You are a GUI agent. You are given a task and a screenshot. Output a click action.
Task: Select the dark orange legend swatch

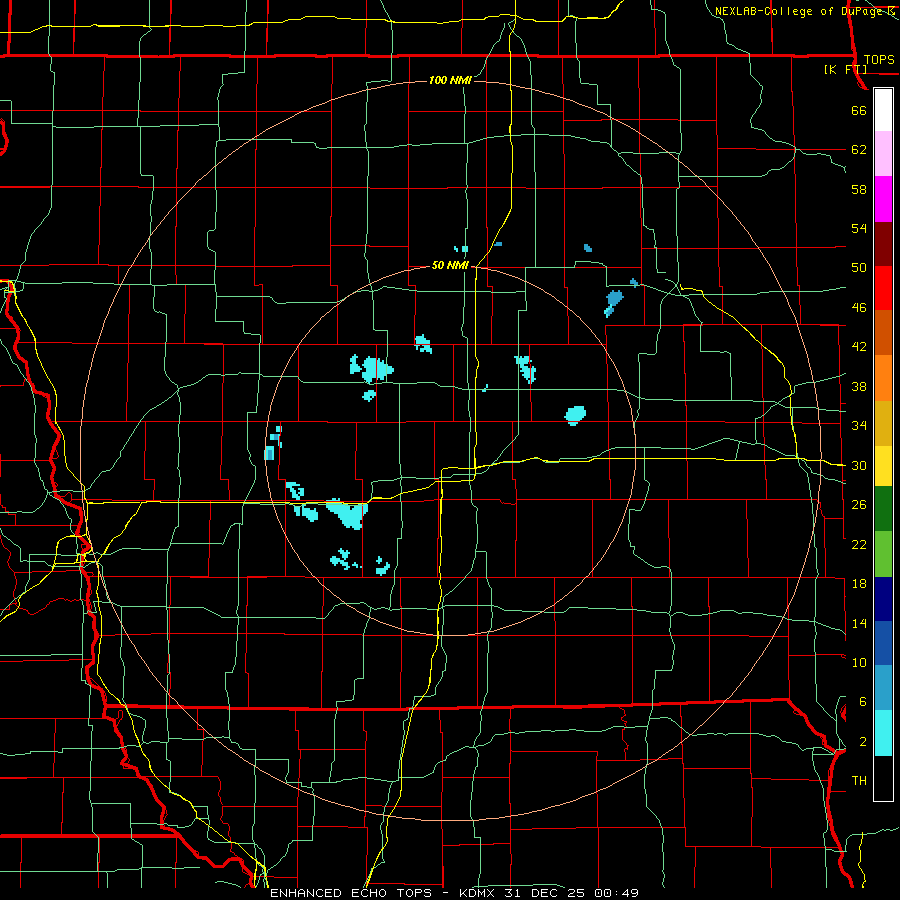[x=883, y=333]
